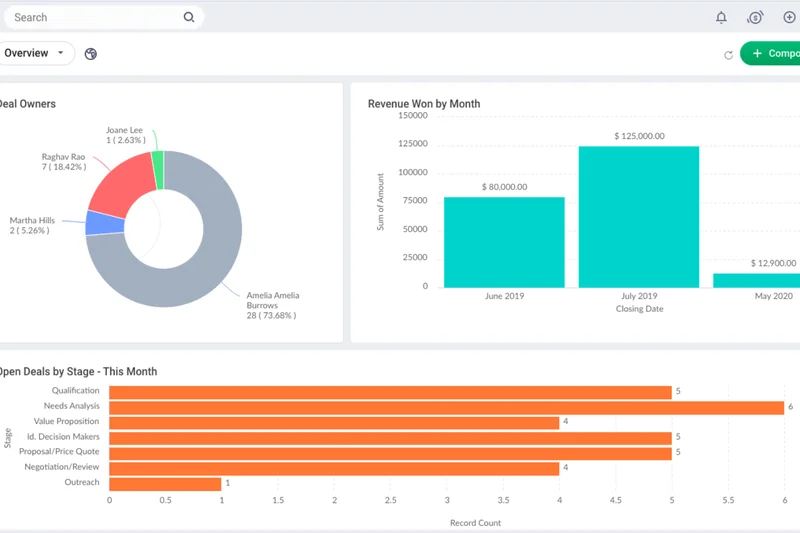Click the Qualification stage bar
800x533 pixels.
(x=390, y=392)
